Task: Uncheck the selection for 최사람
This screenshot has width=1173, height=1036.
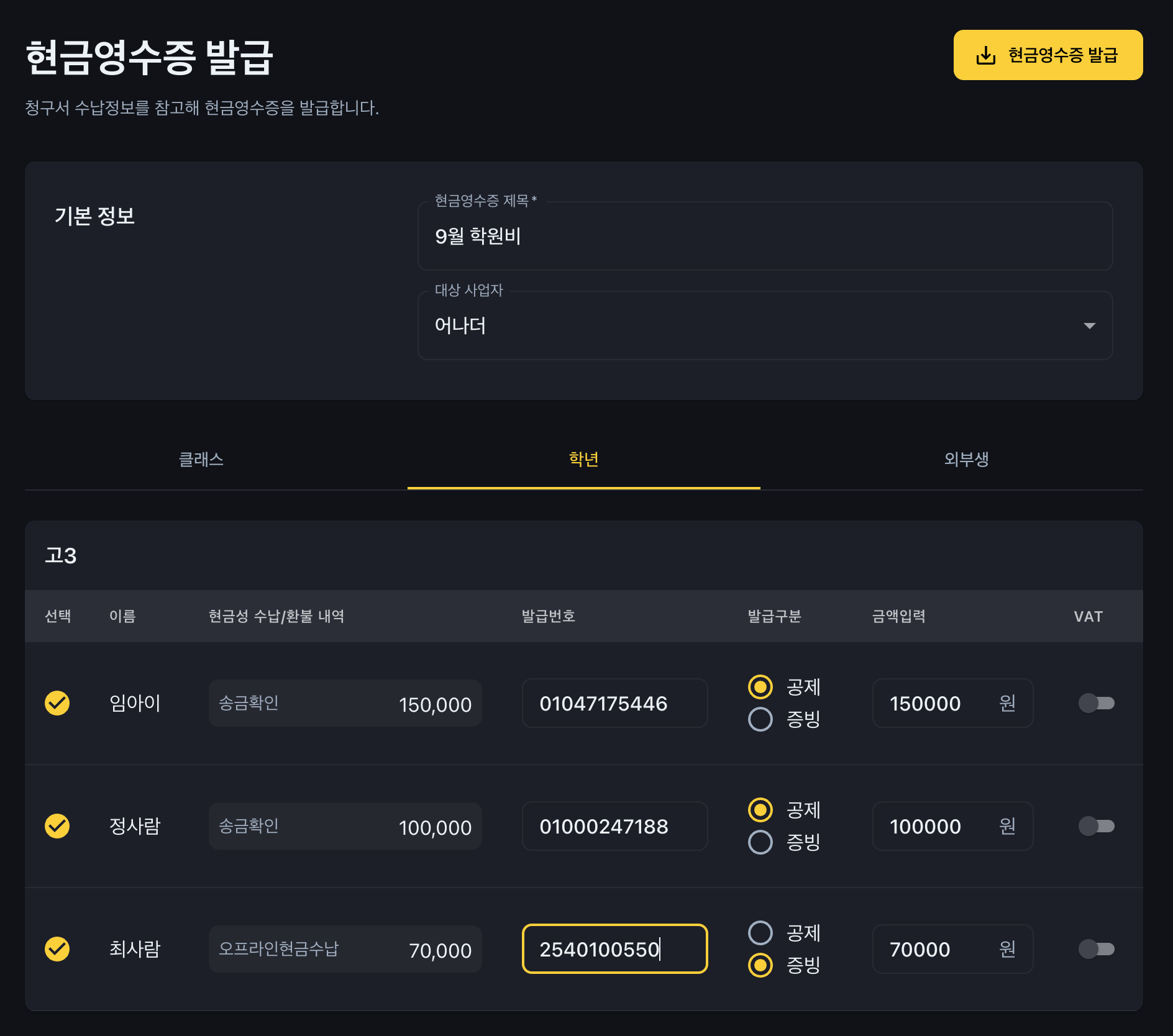Action: [x=57, y=949]
